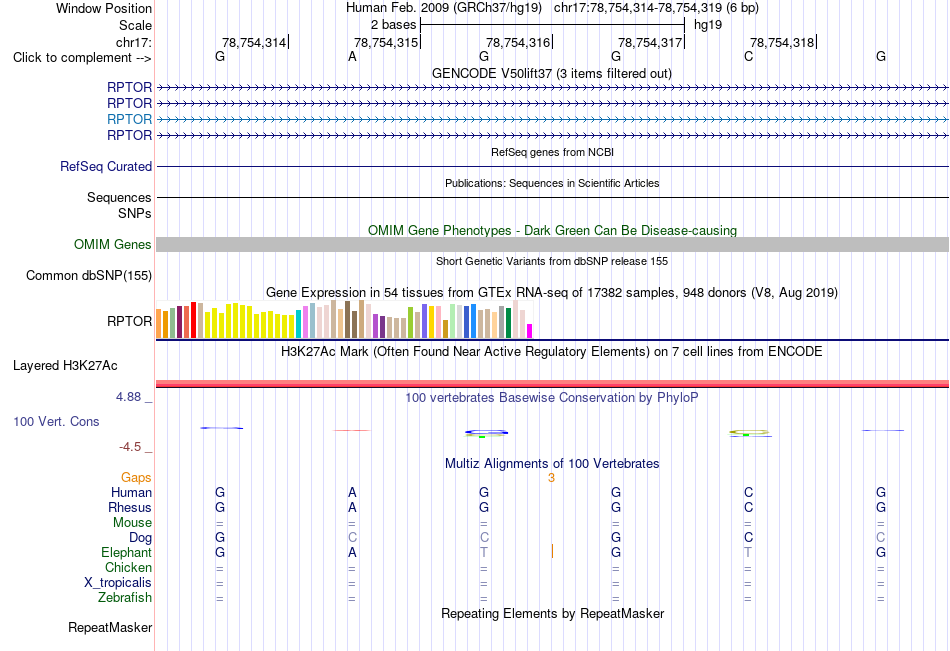This screenshot has width=950, height=651.
Task: Click the red PhyloP mark under base A
Action: 352,430
